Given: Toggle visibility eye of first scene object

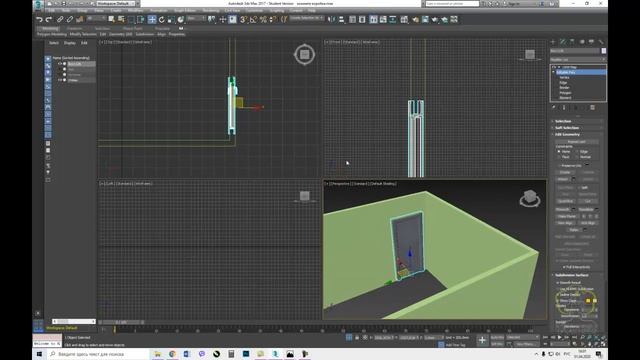Looking at the screenshot, I should pos(60,64).
